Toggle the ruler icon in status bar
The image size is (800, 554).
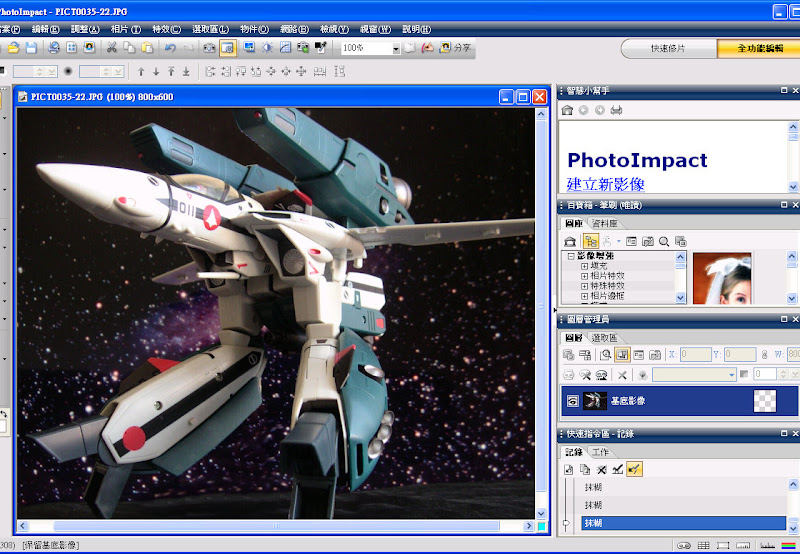point(743,545)
